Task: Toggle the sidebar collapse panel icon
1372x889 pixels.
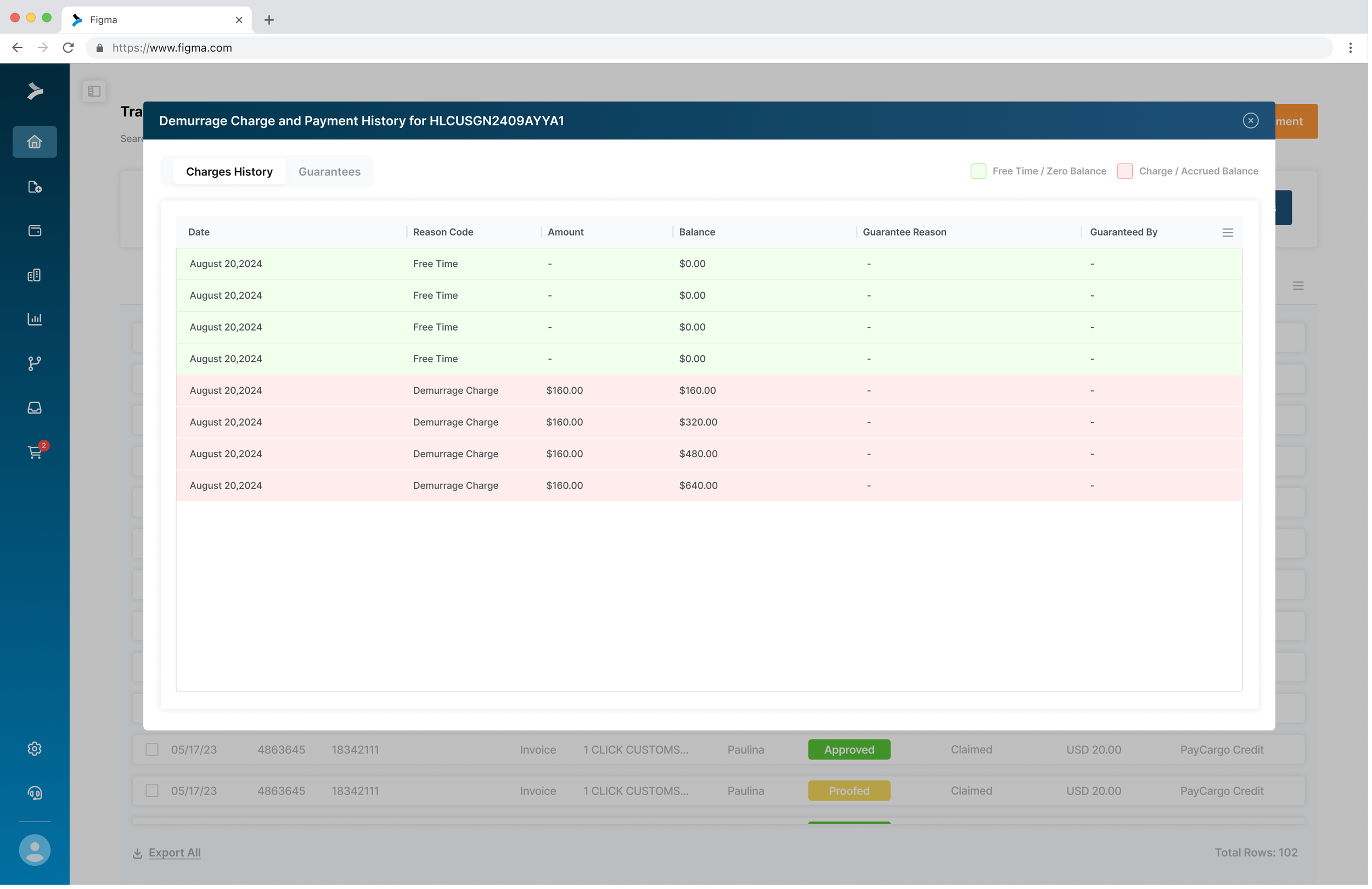Action: click(94, 91)
